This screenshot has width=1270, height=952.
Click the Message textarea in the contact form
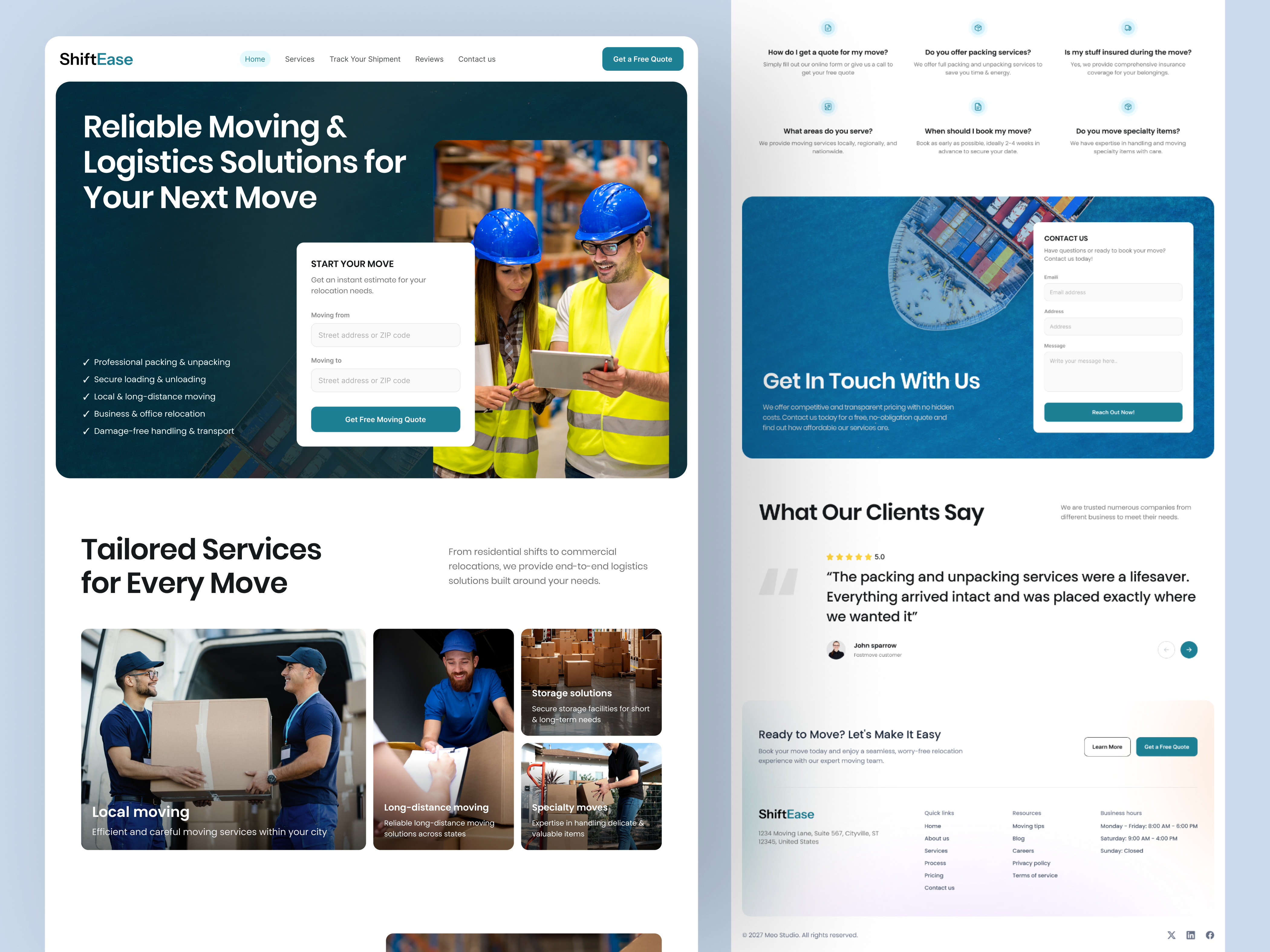click(1113, 371)
